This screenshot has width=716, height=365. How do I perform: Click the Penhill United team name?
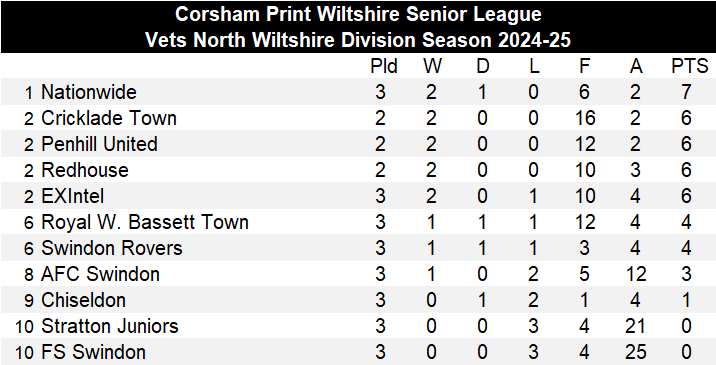coord(100,144)
